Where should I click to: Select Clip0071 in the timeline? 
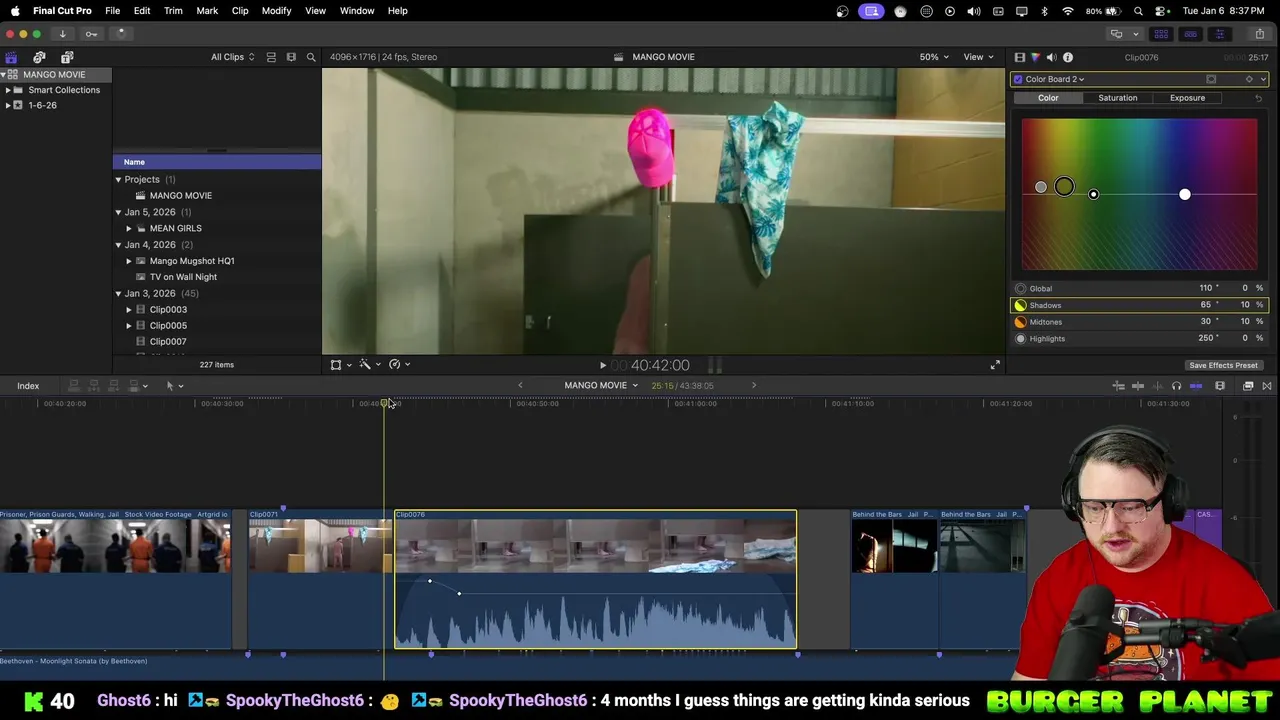tap(320, 579)
